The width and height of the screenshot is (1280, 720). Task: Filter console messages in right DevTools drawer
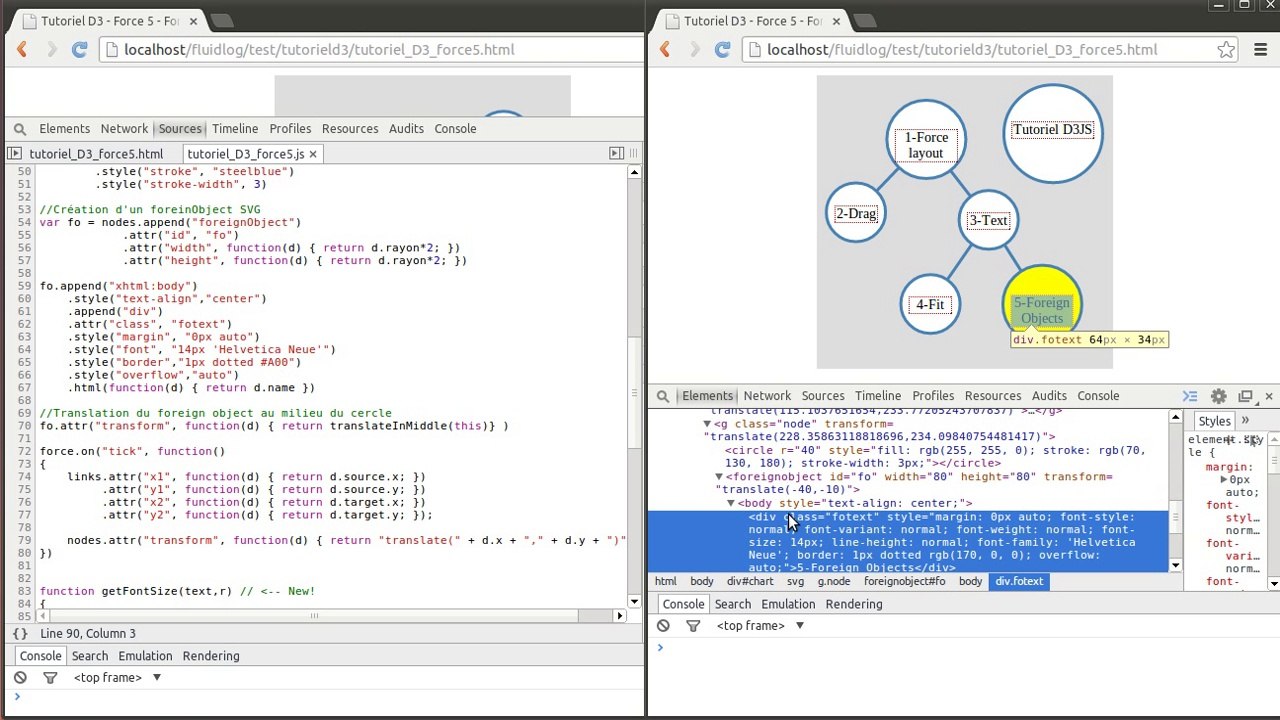(x=693, y=626)
